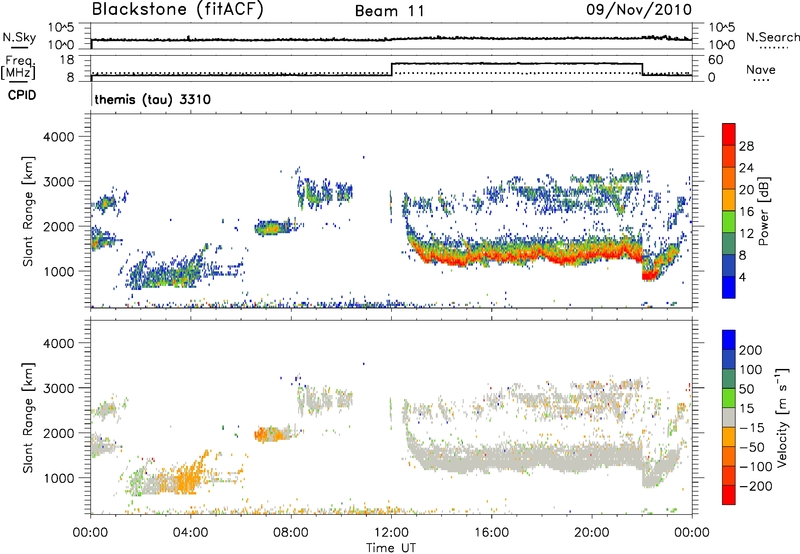Click the "-50" label on Velocity colorbar
The width and height of the screenshot is (800, 554).
[752, 447]
